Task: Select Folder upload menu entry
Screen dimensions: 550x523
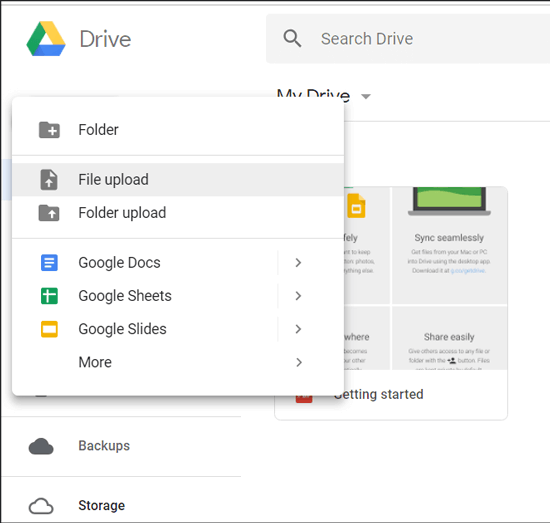Action: point(178,213)
